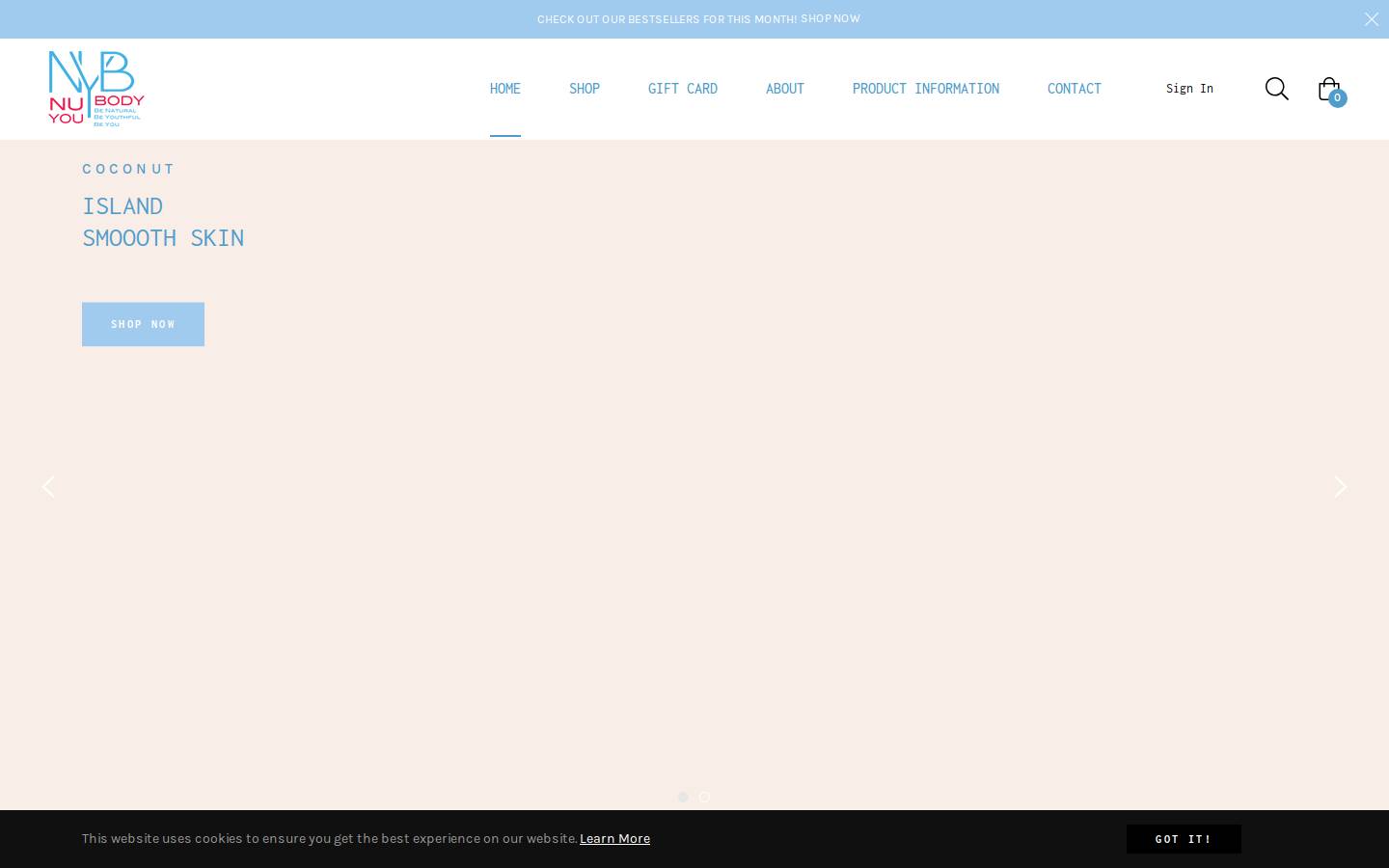Open the search magnifier icon
The width and height of the screenshot is (1389, 868).
[1276, 89]
